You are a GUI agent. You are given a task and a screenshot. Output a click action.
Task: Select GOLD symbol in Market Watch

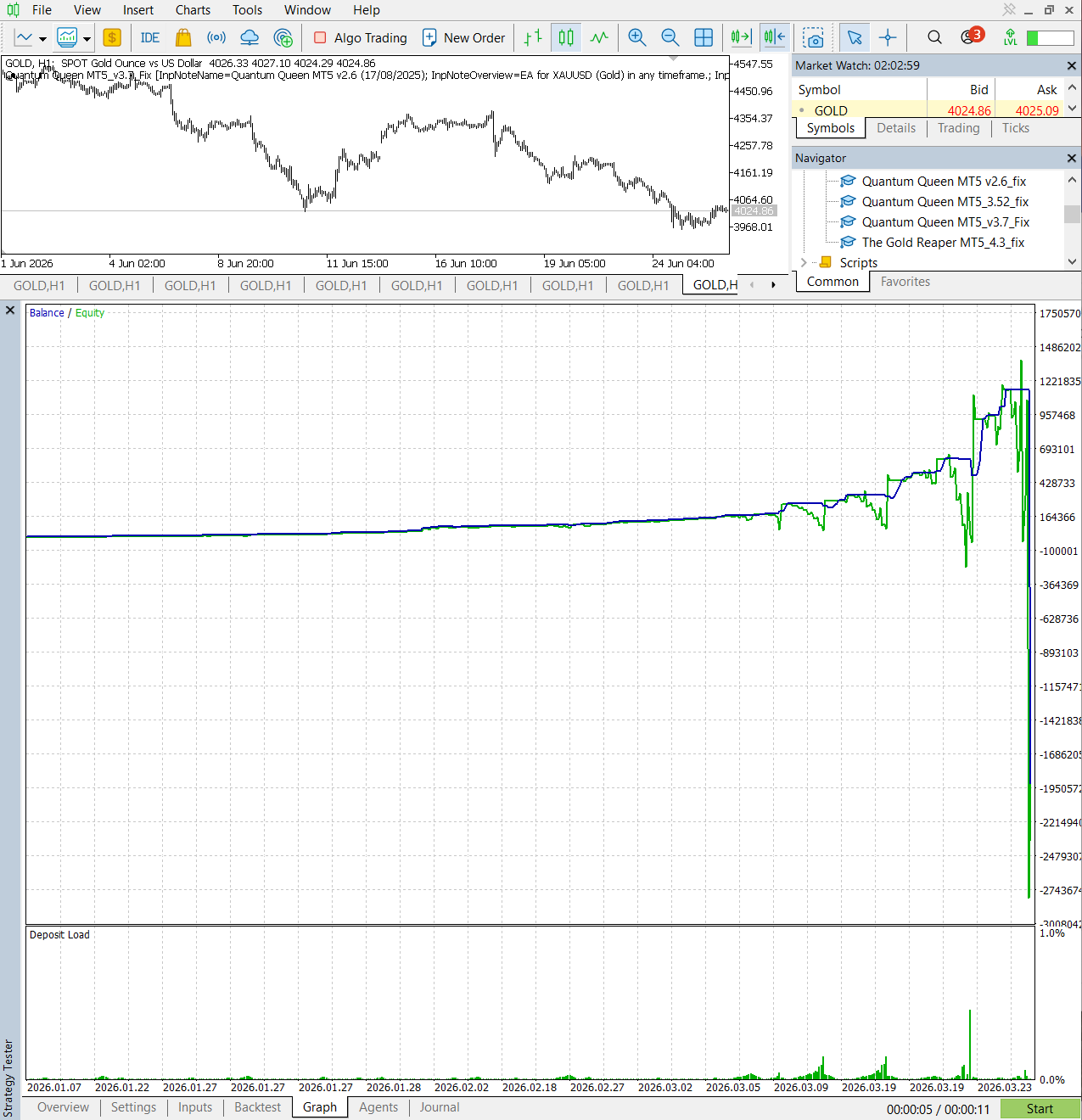pos(831,110)
